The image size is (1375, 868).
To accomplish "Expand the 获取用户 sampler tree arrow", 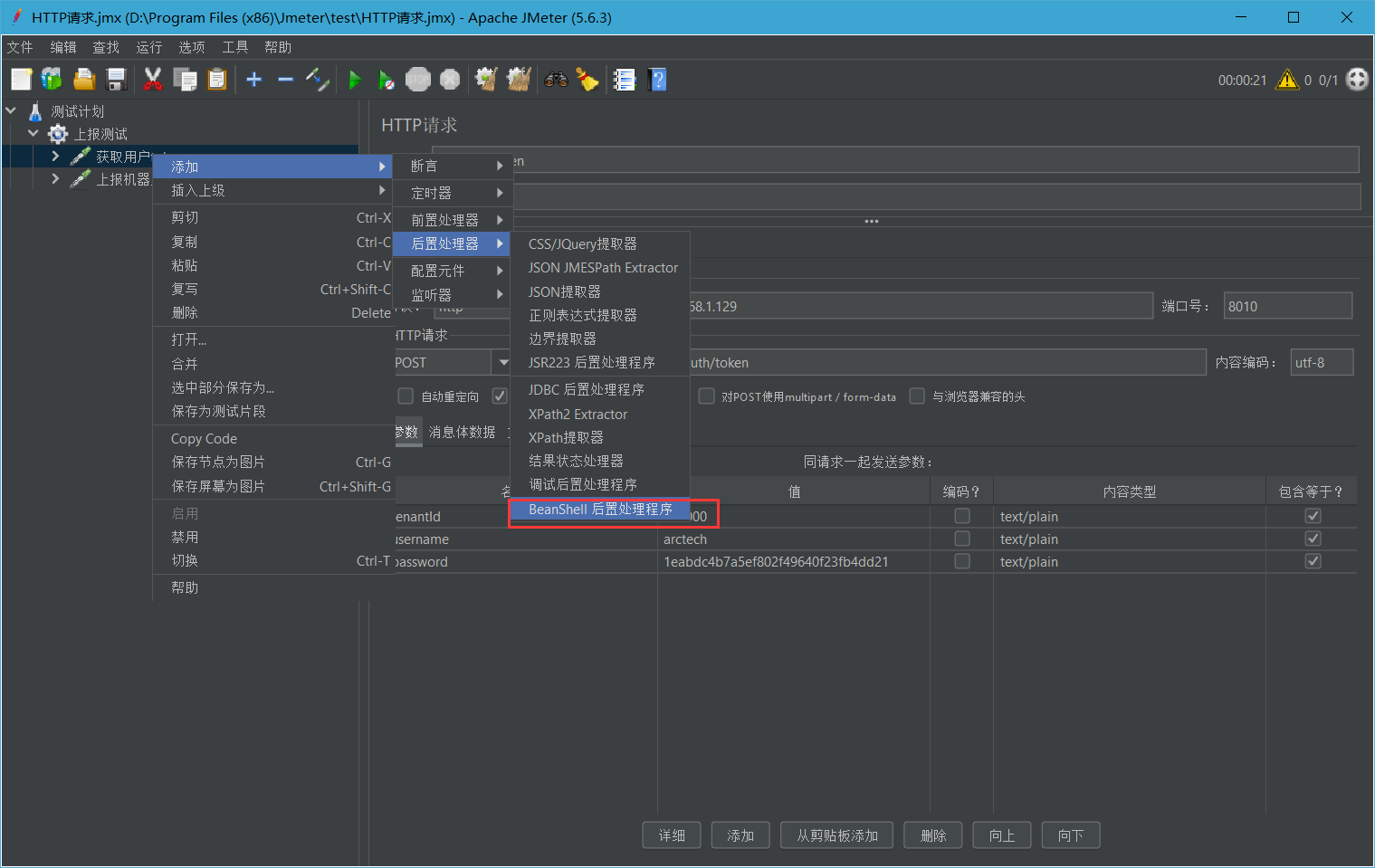I will [x=56, y=157].
